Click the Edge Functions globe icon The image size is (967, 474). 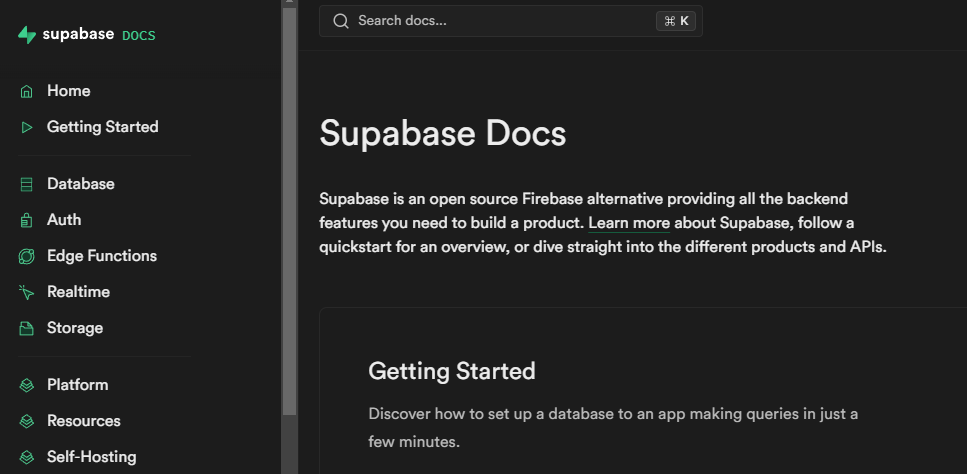26,256
